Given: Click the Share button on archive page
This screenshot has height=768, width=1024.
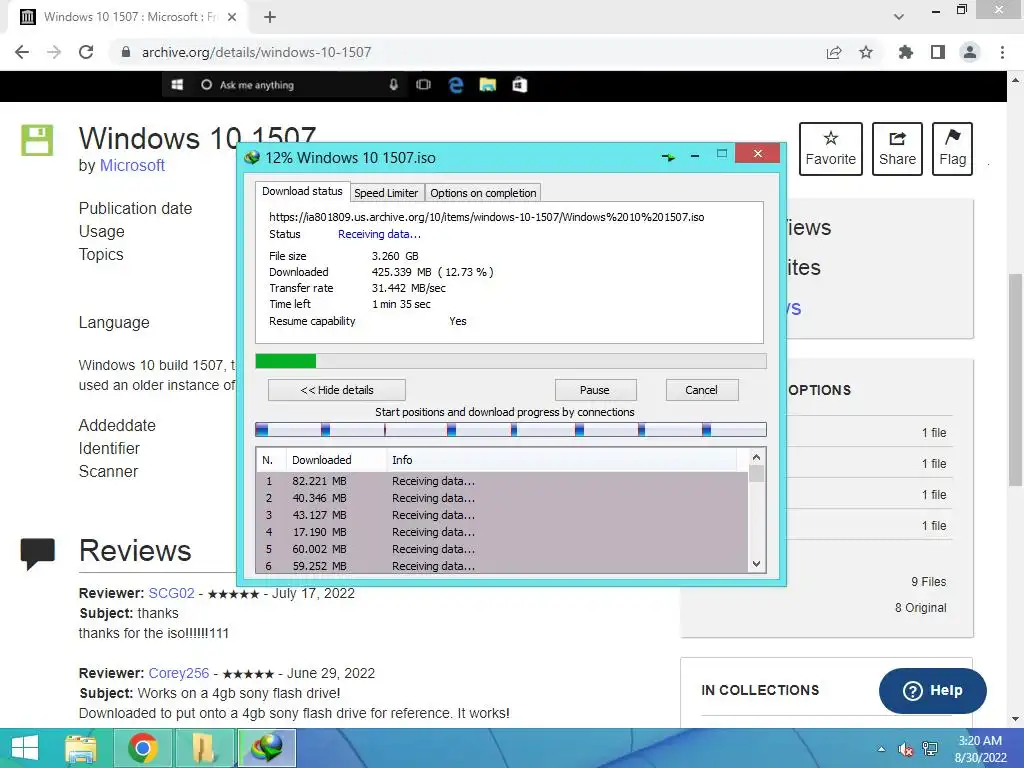Looking at the screenshot, I should (897, 149).
